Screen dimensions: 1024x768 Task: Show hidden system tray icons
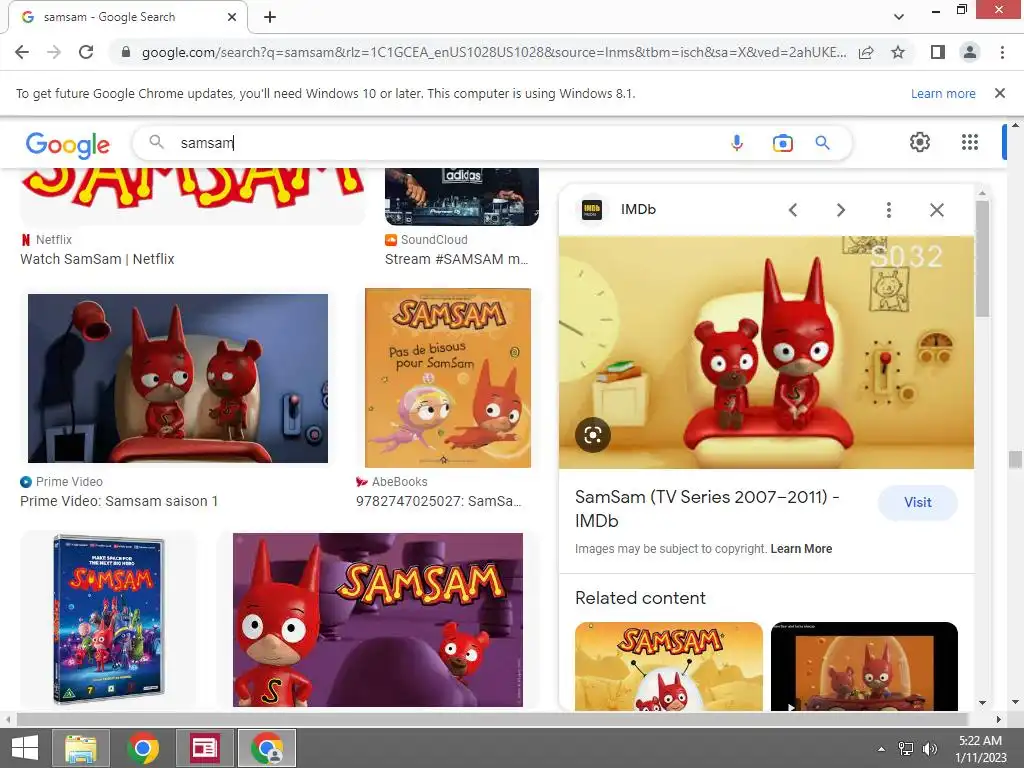coord(881,749)
